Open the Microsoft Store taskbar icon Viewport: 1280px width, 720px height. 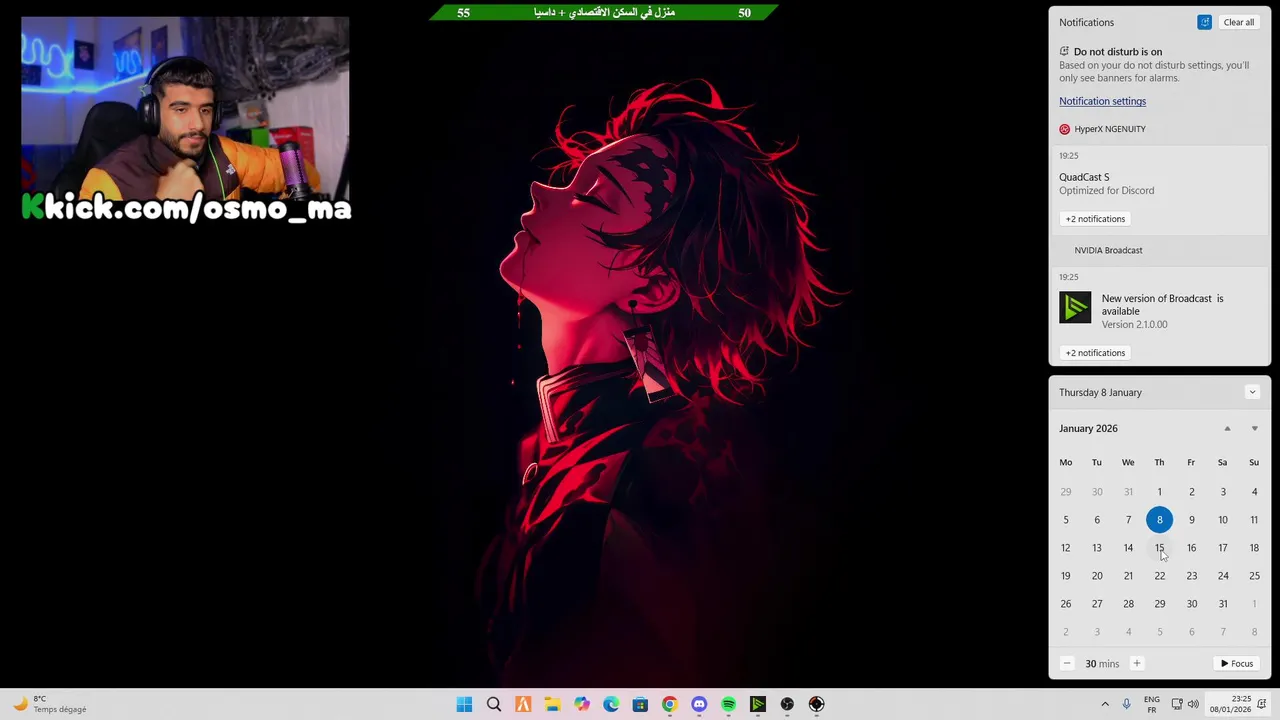640,704
